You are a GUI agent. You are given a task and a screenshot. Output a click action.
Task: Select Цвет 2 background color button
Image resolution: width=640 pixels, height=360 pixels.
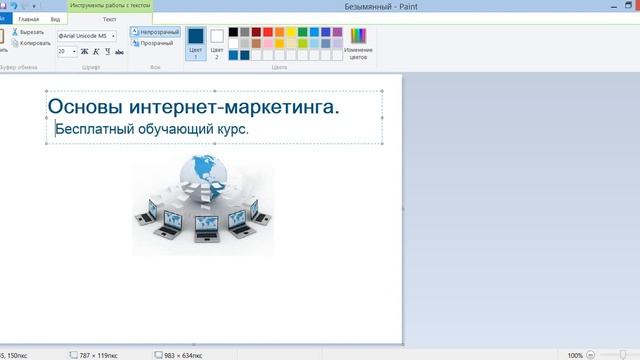tap(217, 43)
